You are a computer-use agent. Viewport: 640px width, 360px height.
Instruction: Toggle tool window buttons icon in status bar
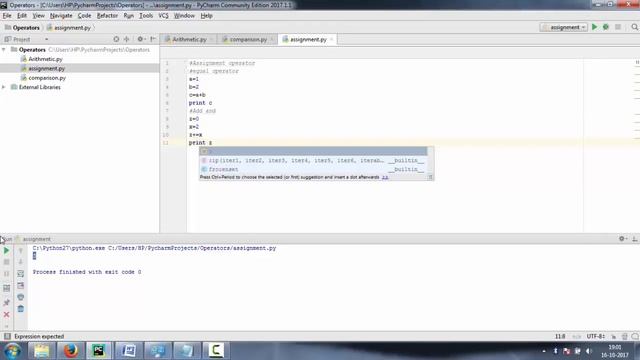tap(7, 336)
